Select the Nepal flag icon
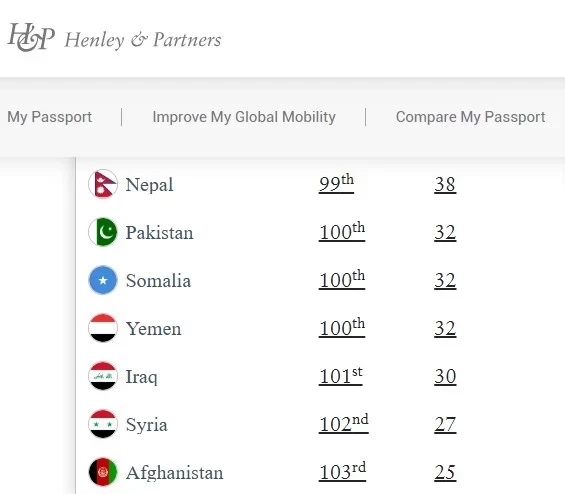This screenshot has width=565, height=494. tap(103, 184)
